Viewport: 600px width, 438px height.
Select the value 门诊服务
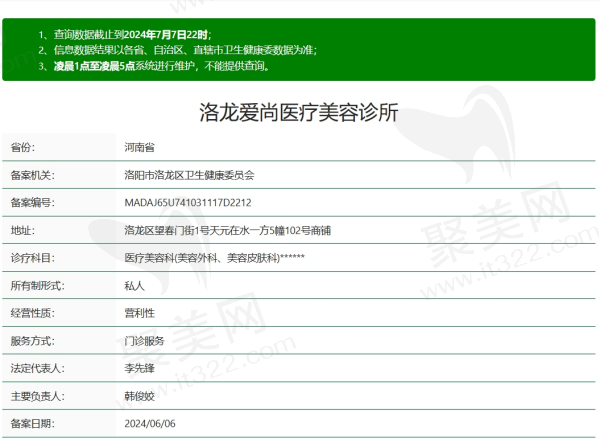(x=144, y=341)
